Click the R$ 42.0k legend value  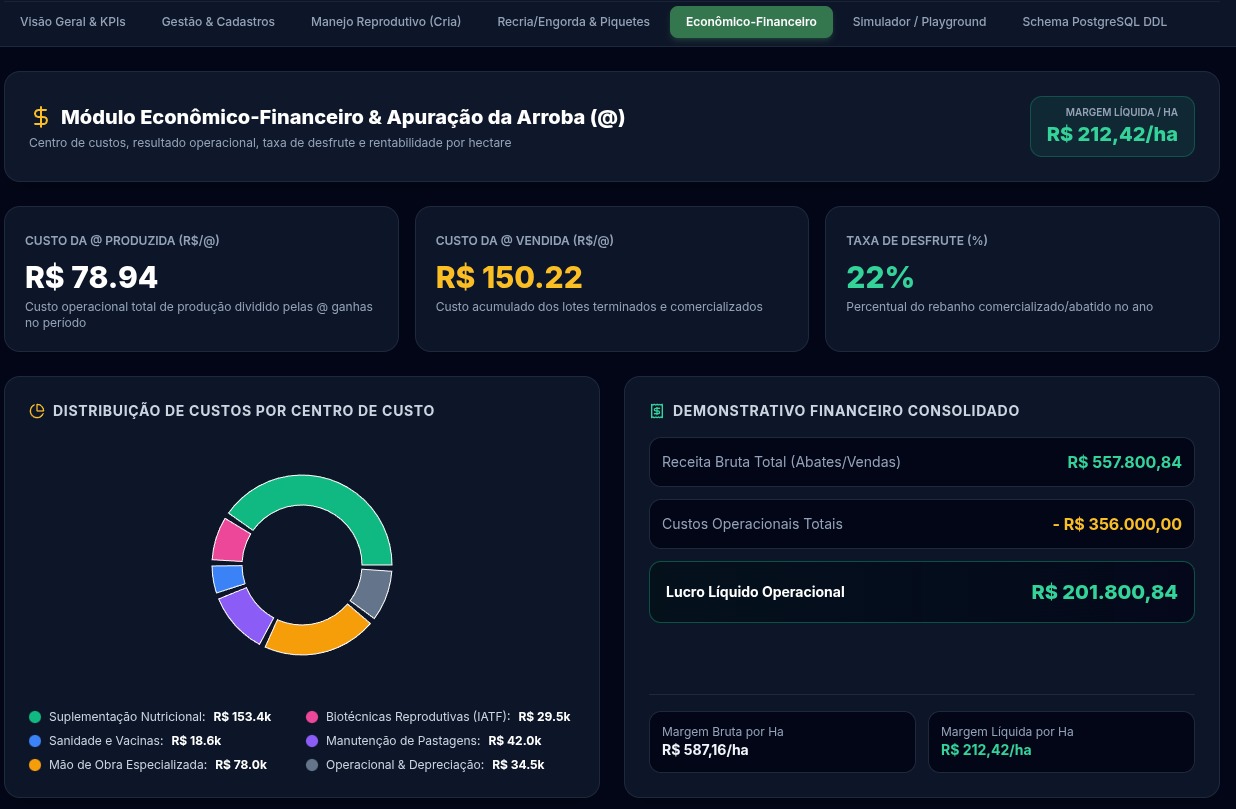tap(515, 741)
